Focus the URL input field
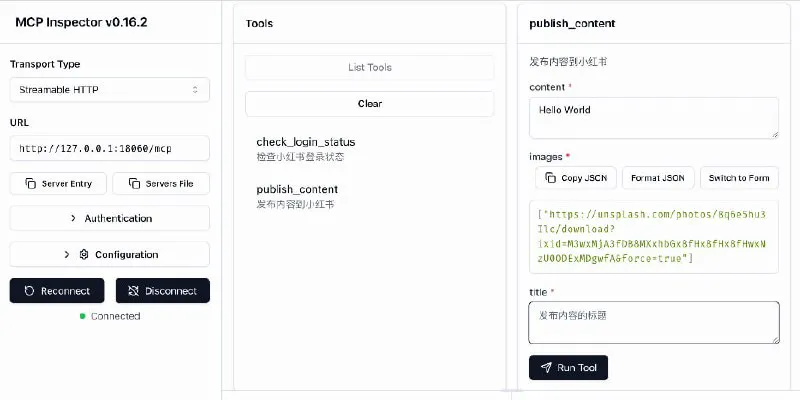Screen dimensions: 800x400 click(x=110, y=149)
